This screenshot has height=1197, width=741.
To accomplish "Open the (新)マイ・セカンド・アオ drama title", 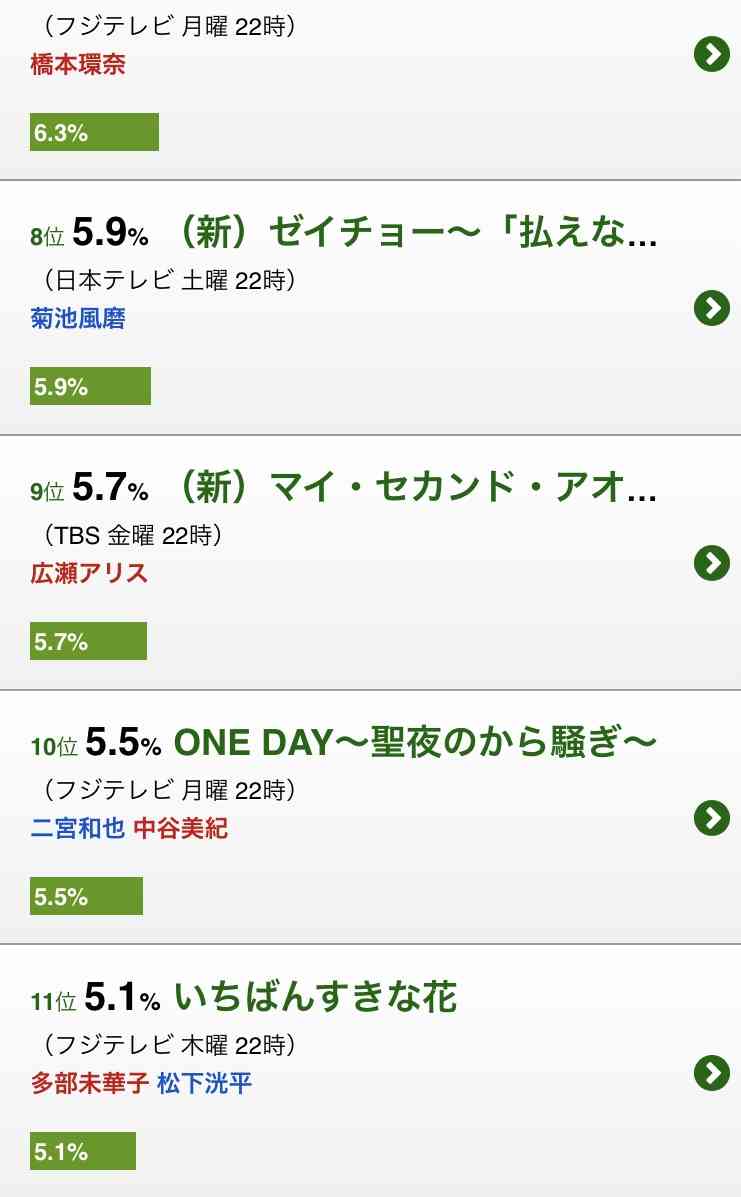I will [417, 487].
